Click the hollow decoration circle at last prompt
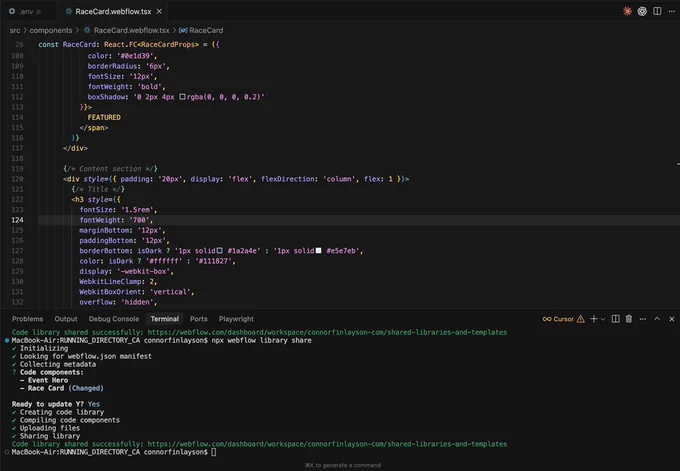The height and width of the screenshot is (471, 680). tap(7, 452)
